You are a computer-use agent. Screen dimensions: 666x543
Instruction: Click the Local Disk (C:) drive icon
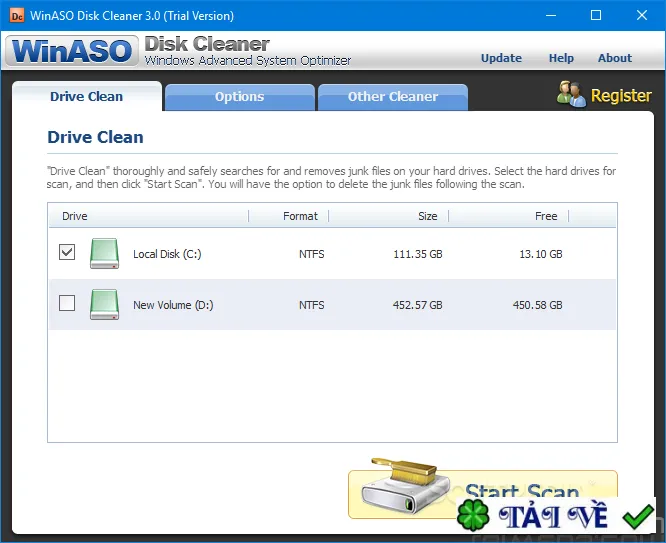[104, 253]
